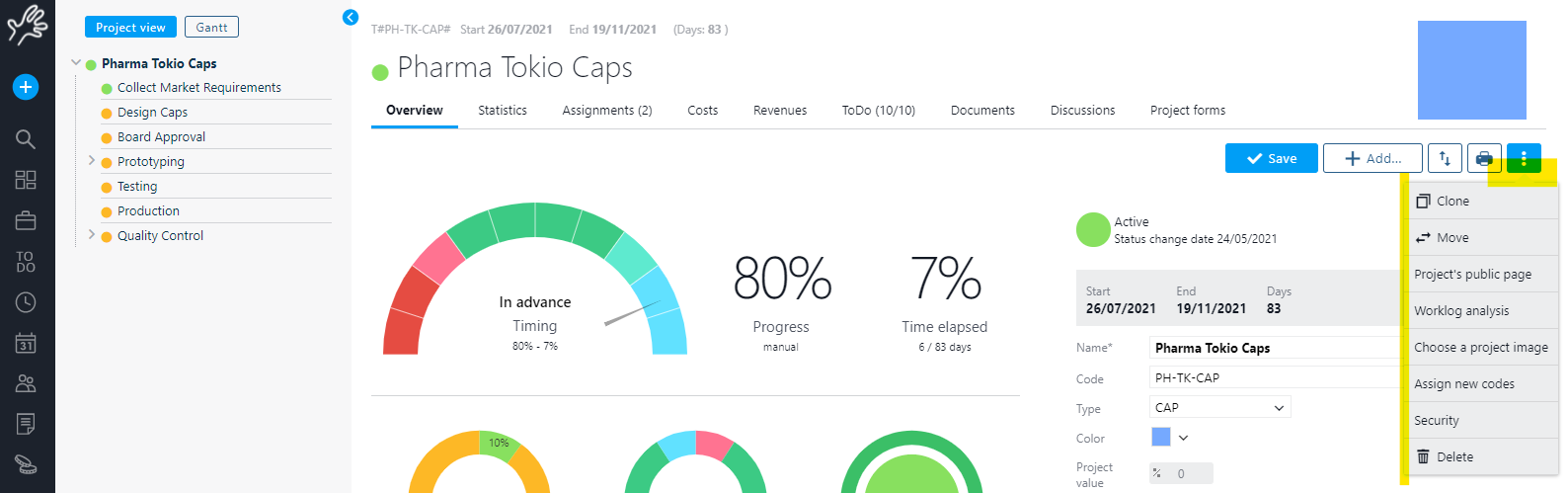Expand the Quality Control tree node
This screenshot has height=493, width=1568.
click(92, 235)
